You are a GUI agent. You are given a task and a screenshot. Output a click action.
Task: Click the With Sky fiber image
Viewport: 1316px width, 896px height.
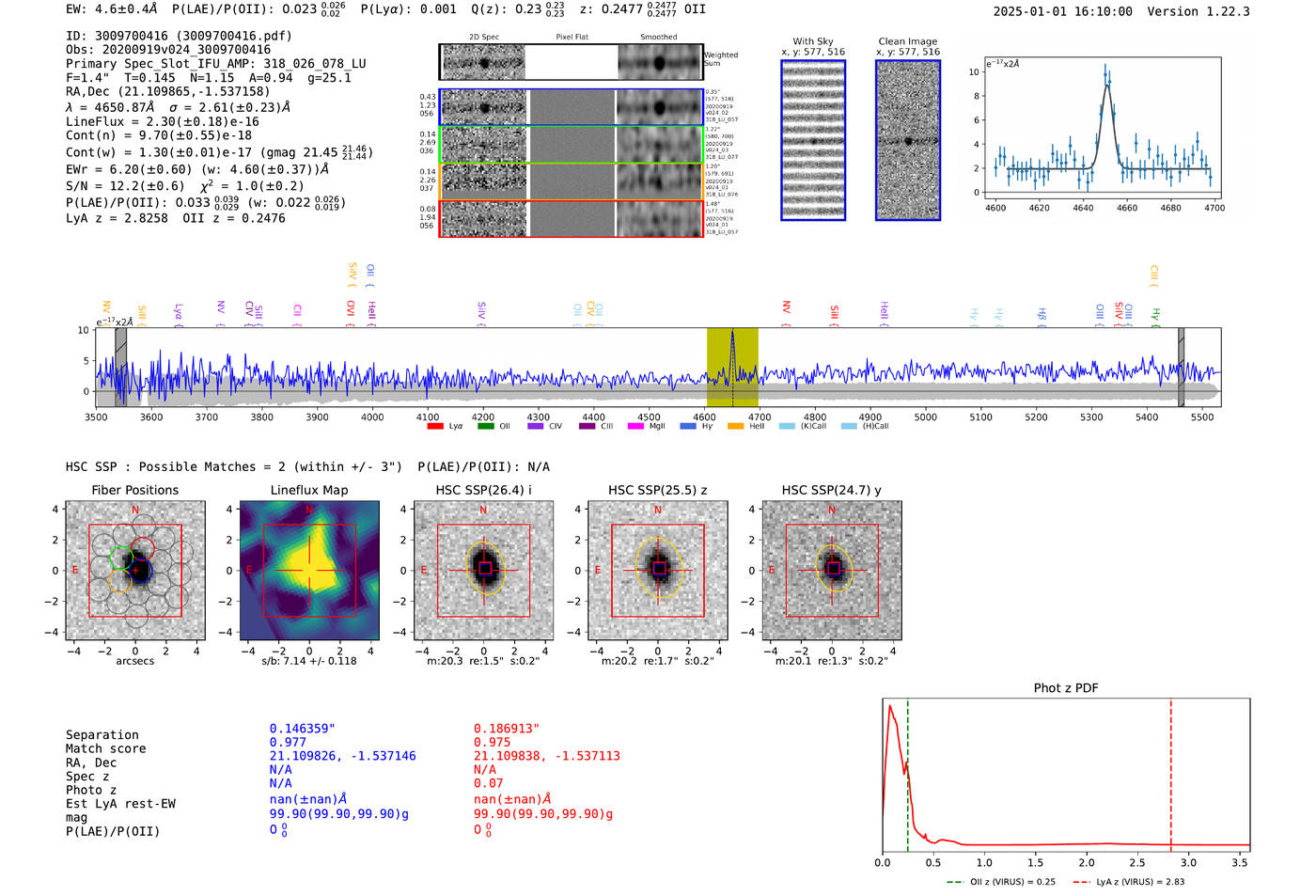[x=813, y=140]
